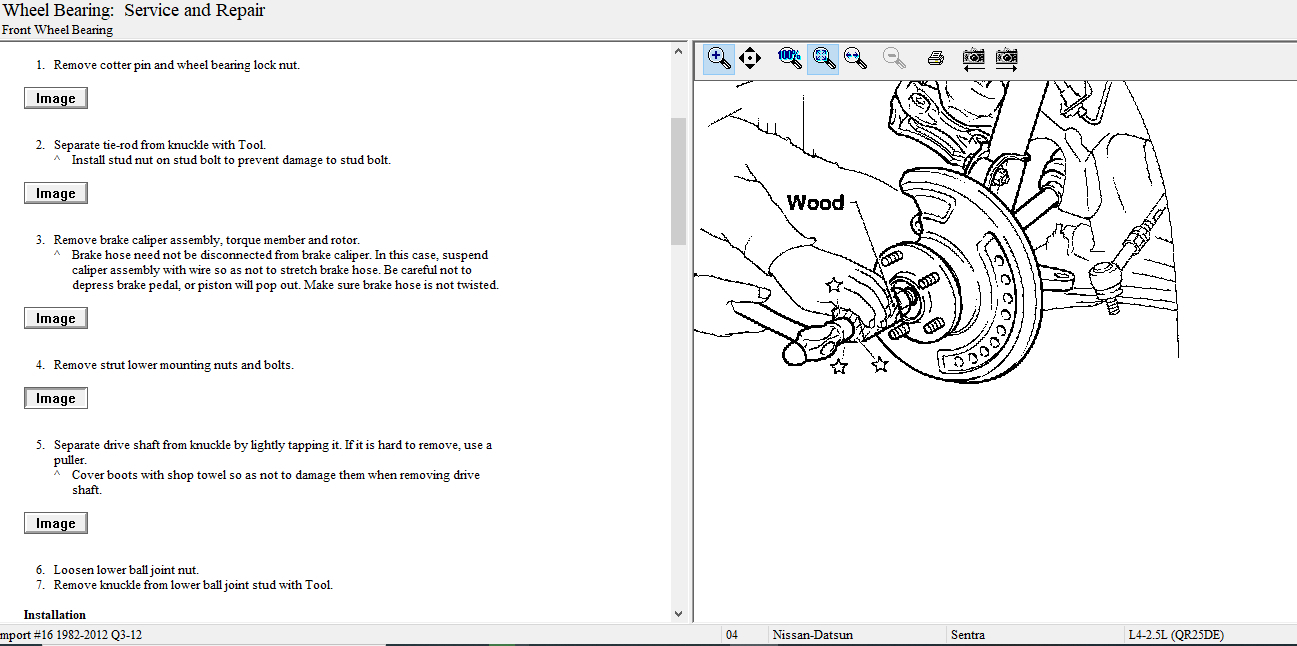1297x646 pixels.
Task: Click 'Remove strut lower mounting nuts and bolts' step
Action: 174,365
